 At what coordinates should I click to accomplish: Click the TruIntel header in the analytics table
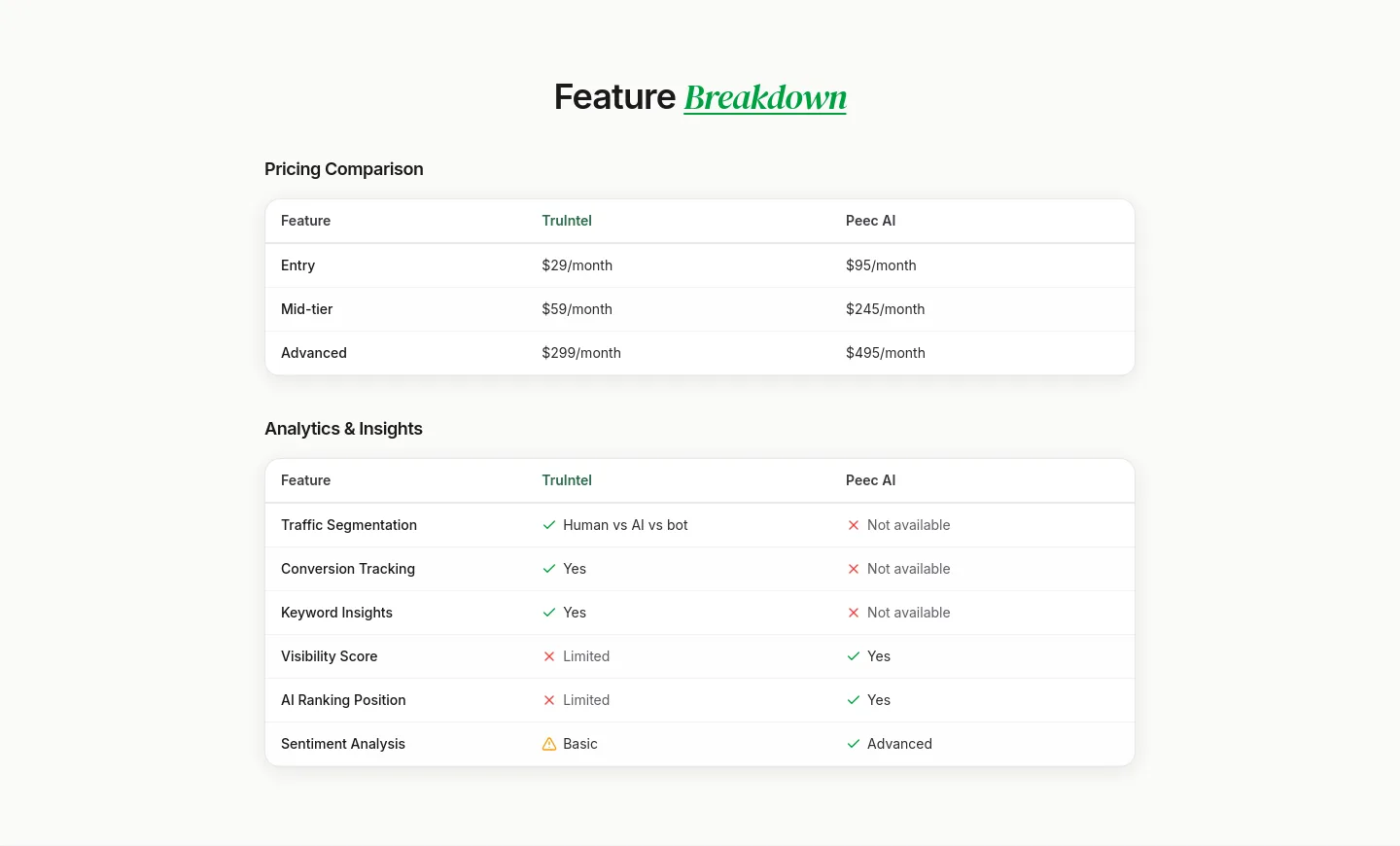pos(567,480)
